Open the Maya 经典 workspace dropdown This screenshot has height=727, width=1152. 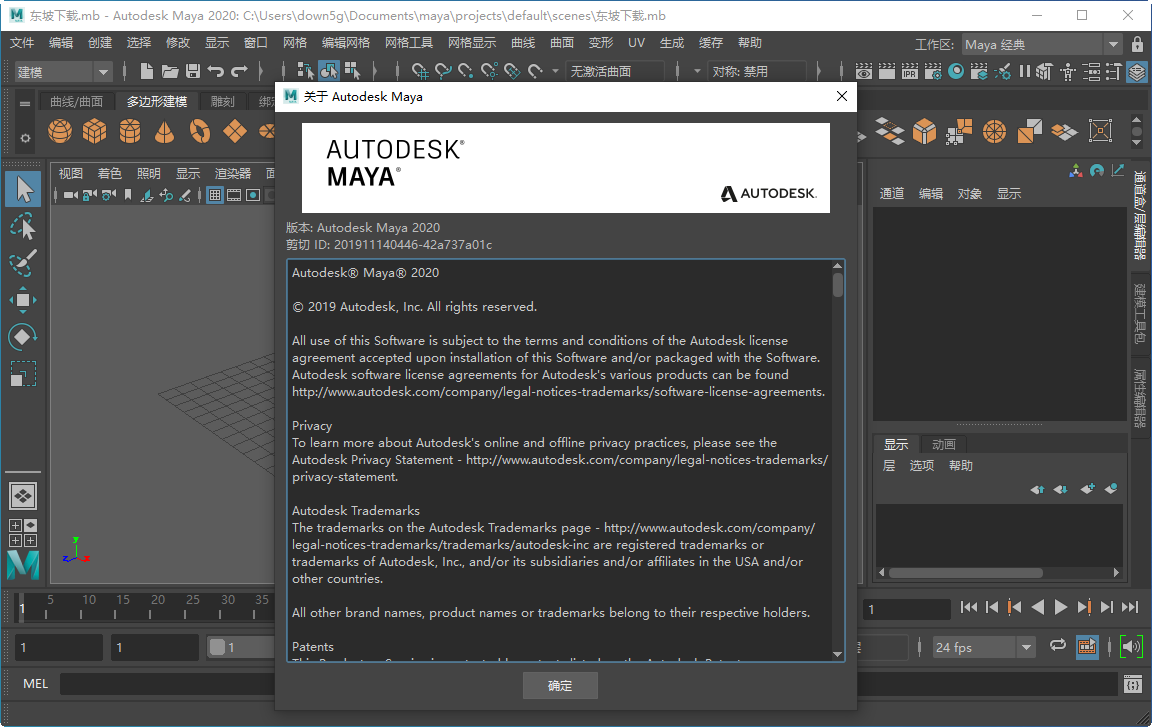tap(1040, 44)
